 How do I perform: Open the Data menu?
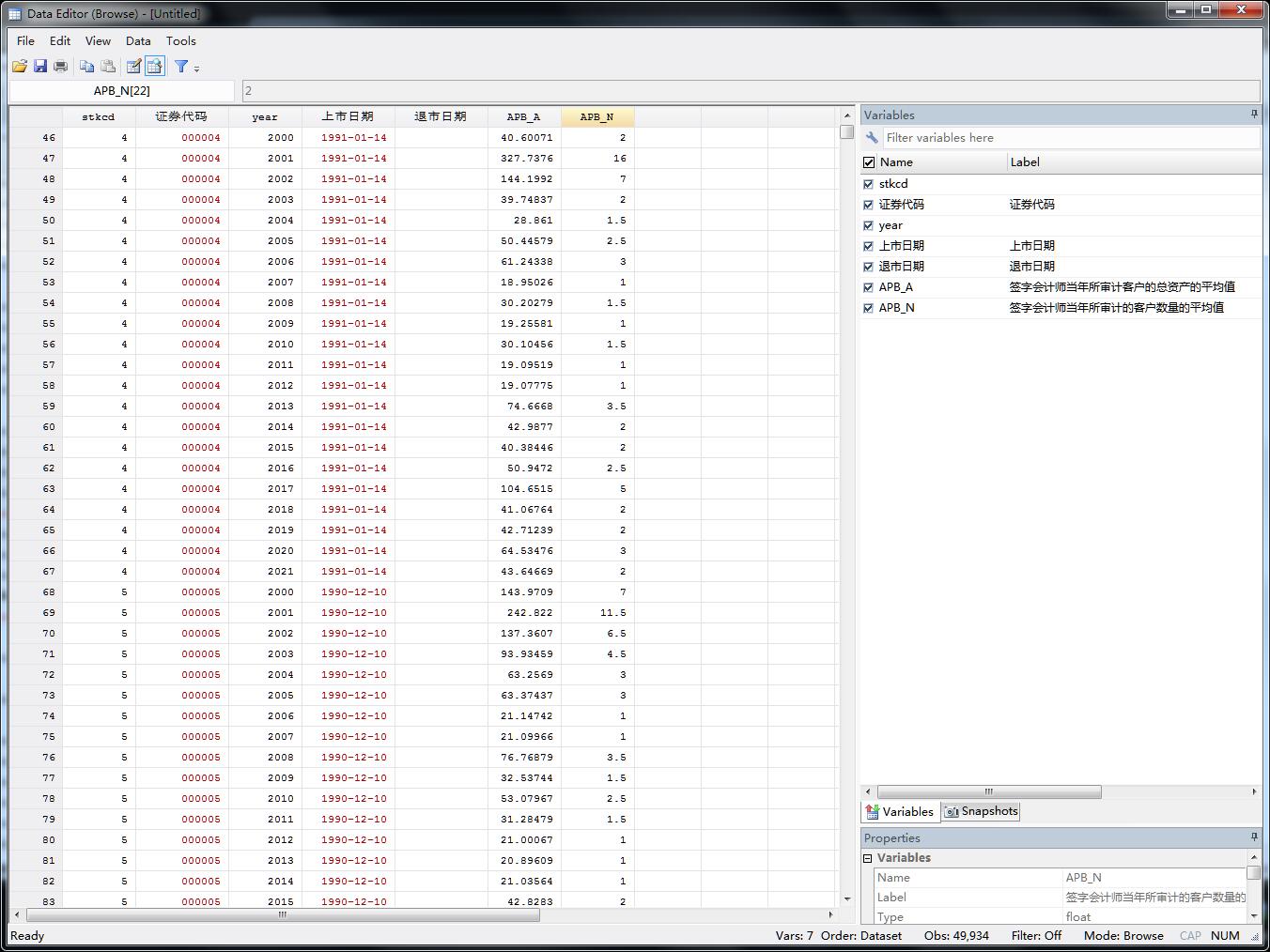(138, 40)
